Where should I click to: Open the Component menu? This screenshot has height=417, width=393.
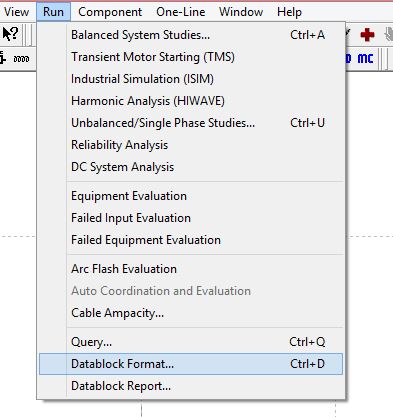point(110,12)
